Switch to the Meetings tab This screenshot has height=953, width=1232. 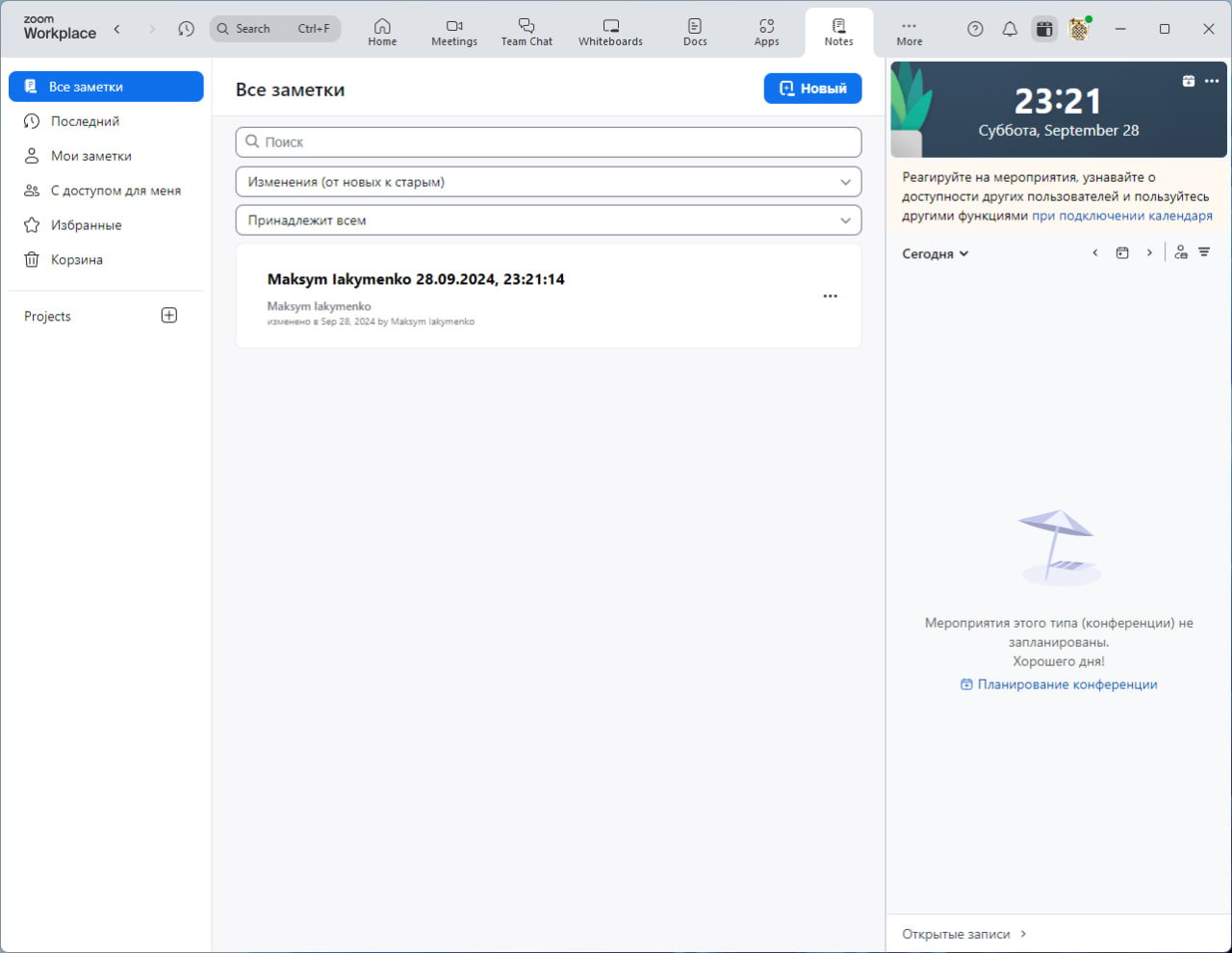tap(454, 32)
